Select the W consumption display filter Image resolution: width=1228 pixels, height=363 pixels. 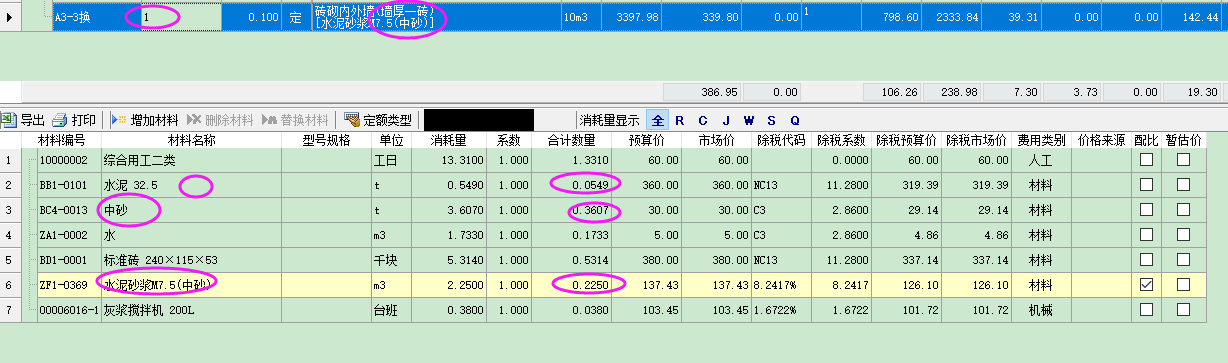[x=748, y=120]
